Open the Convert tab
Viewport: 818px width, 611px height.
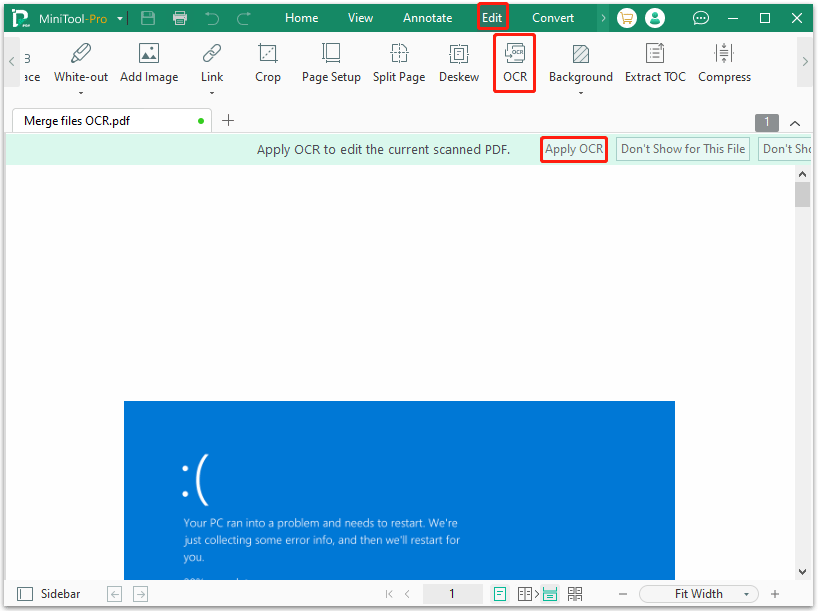[x=553, y=18]
